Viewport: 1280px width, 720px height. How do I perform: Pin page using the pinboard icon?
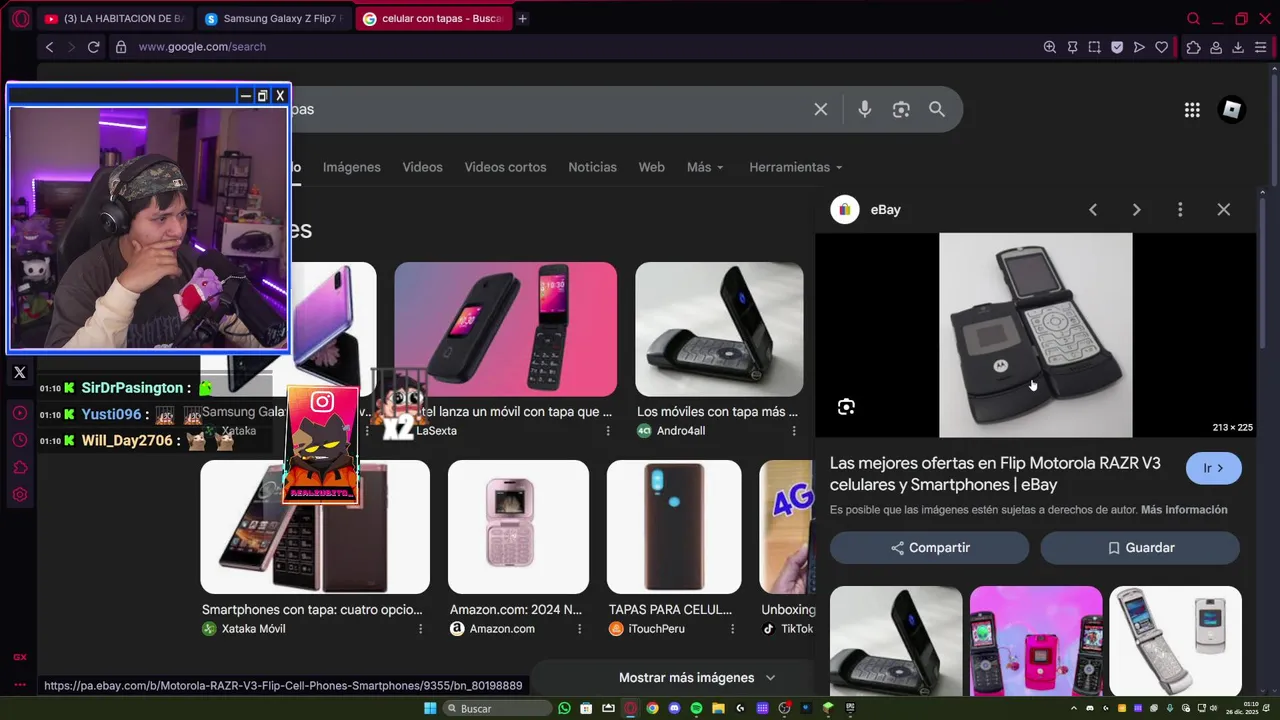(1072, 47)
